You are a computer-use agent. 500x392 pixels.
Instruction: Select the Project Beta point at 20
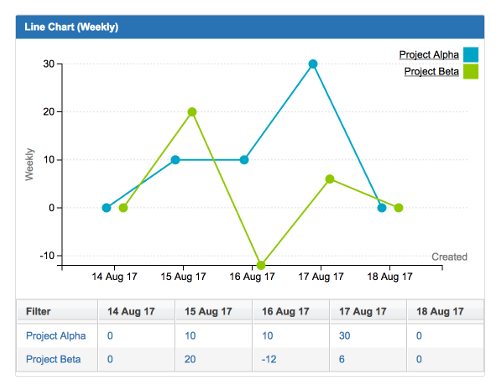192,112
